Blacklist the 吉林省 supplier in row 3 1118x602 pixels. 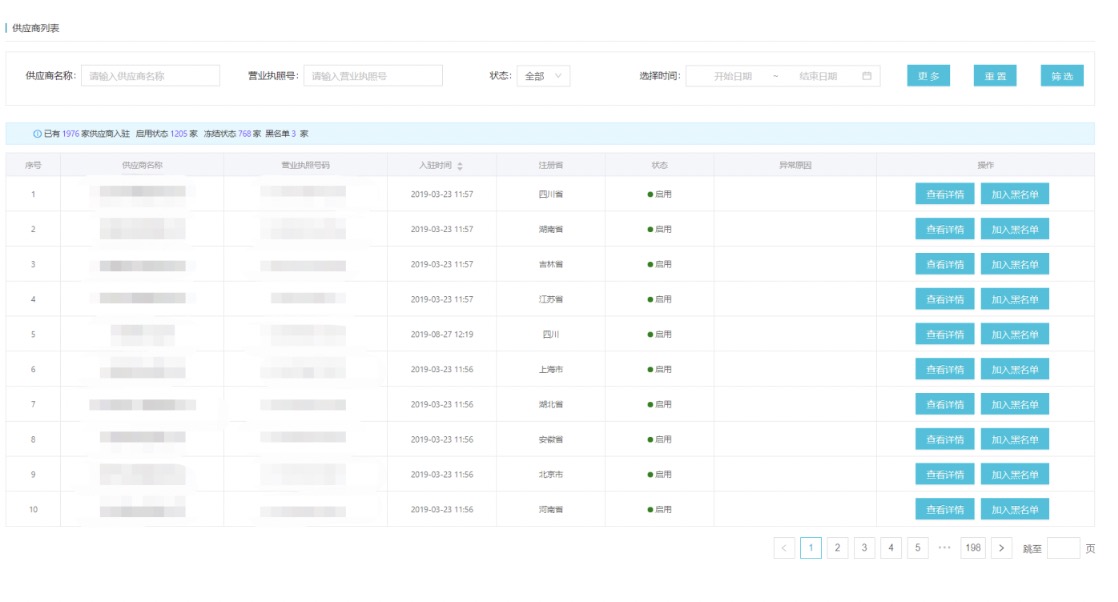[1015, 264]
